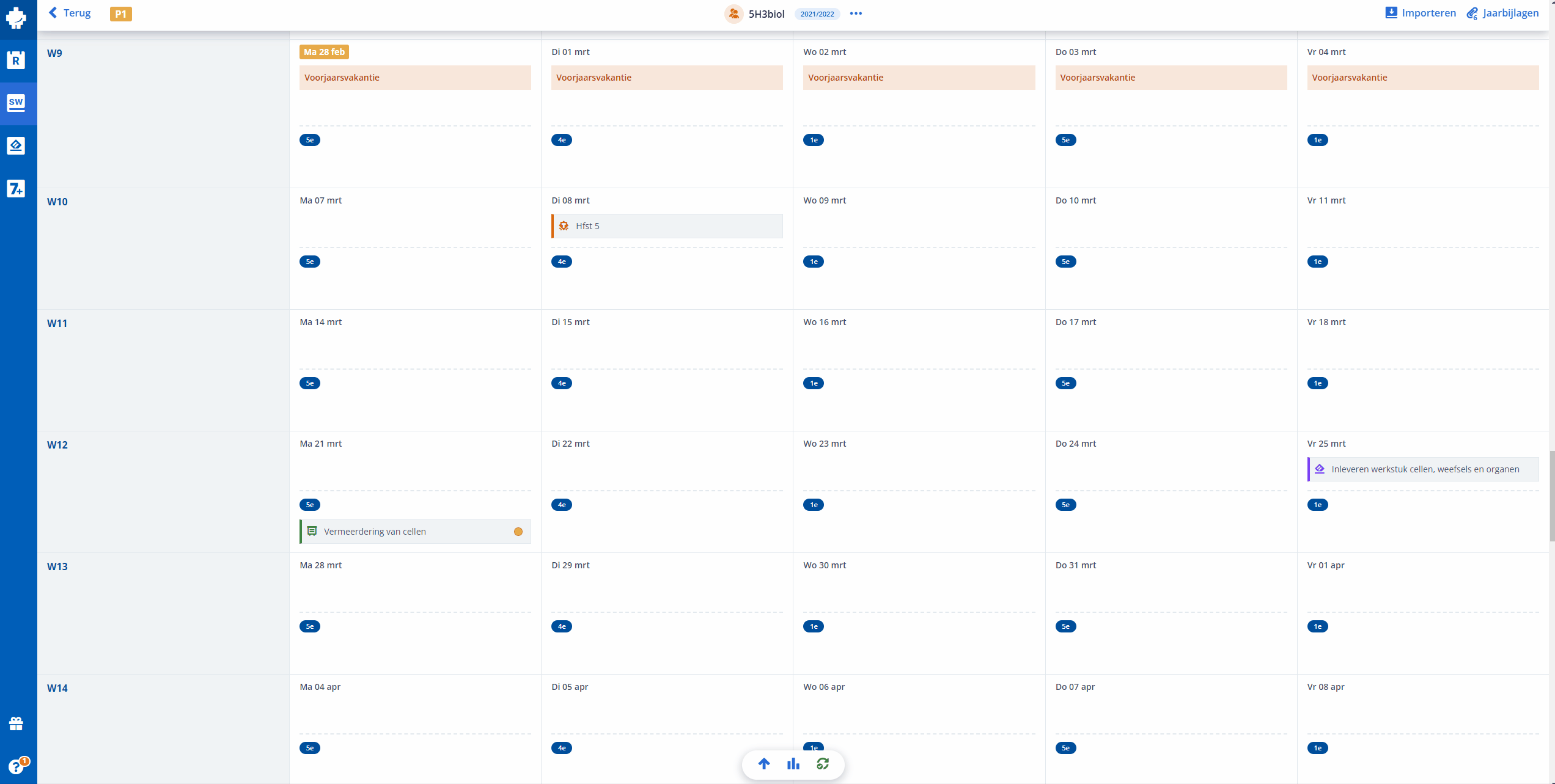
Task: Click the 5e lesson badge on Ma 28 feb
Action: pos(310,140)
